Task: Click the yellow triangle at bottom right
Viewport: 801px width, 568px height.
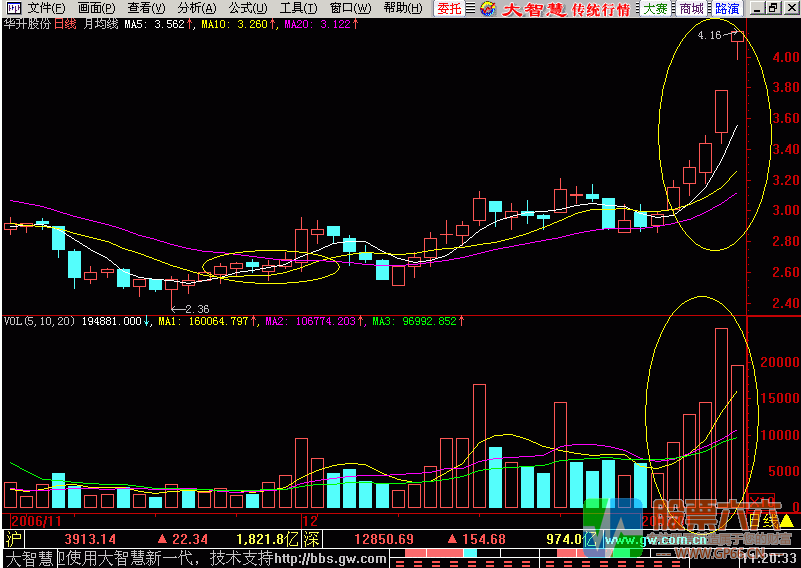Action: (787, 520)
